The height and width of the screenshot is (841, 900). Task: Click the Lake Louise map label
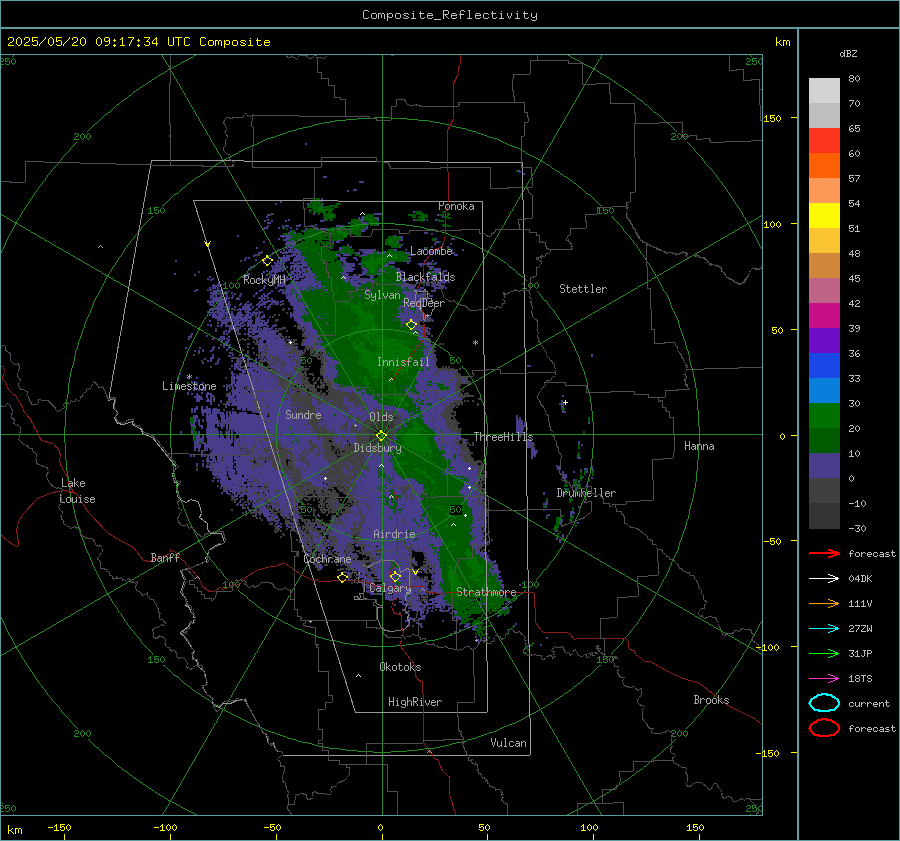pyautogui.click(x=77, y=491)
